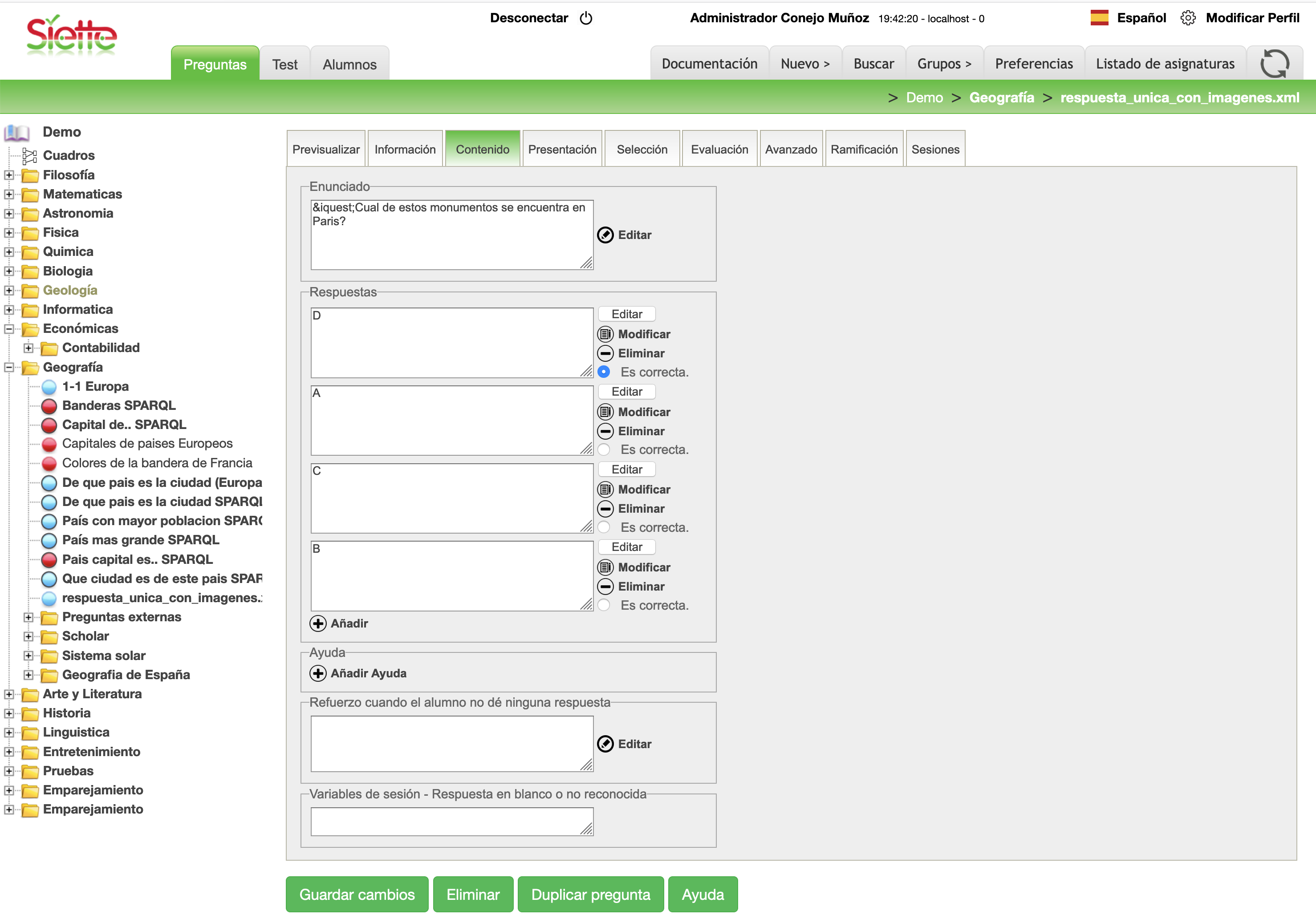This screenshot has height=923, width=1316.
Task: Click the refresh arrows icon in toolbar
Action: click(x=1274, y=64)
